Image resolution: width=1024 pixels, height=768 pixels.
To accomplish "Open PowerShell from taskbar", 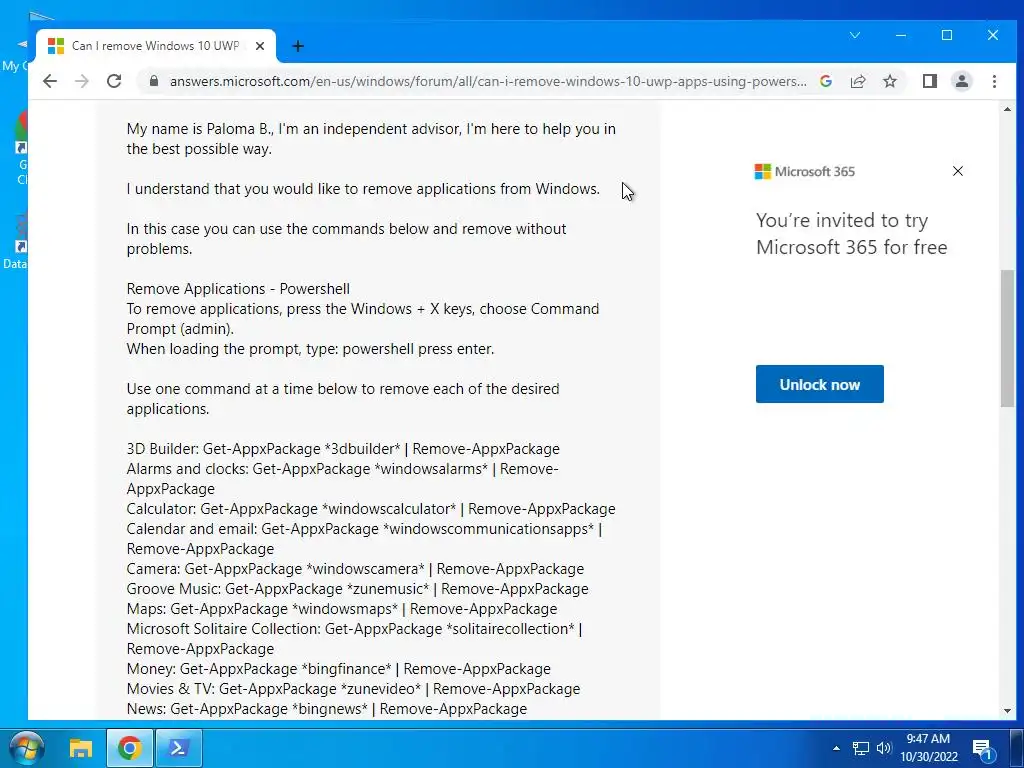I will [x=179, y=748].
